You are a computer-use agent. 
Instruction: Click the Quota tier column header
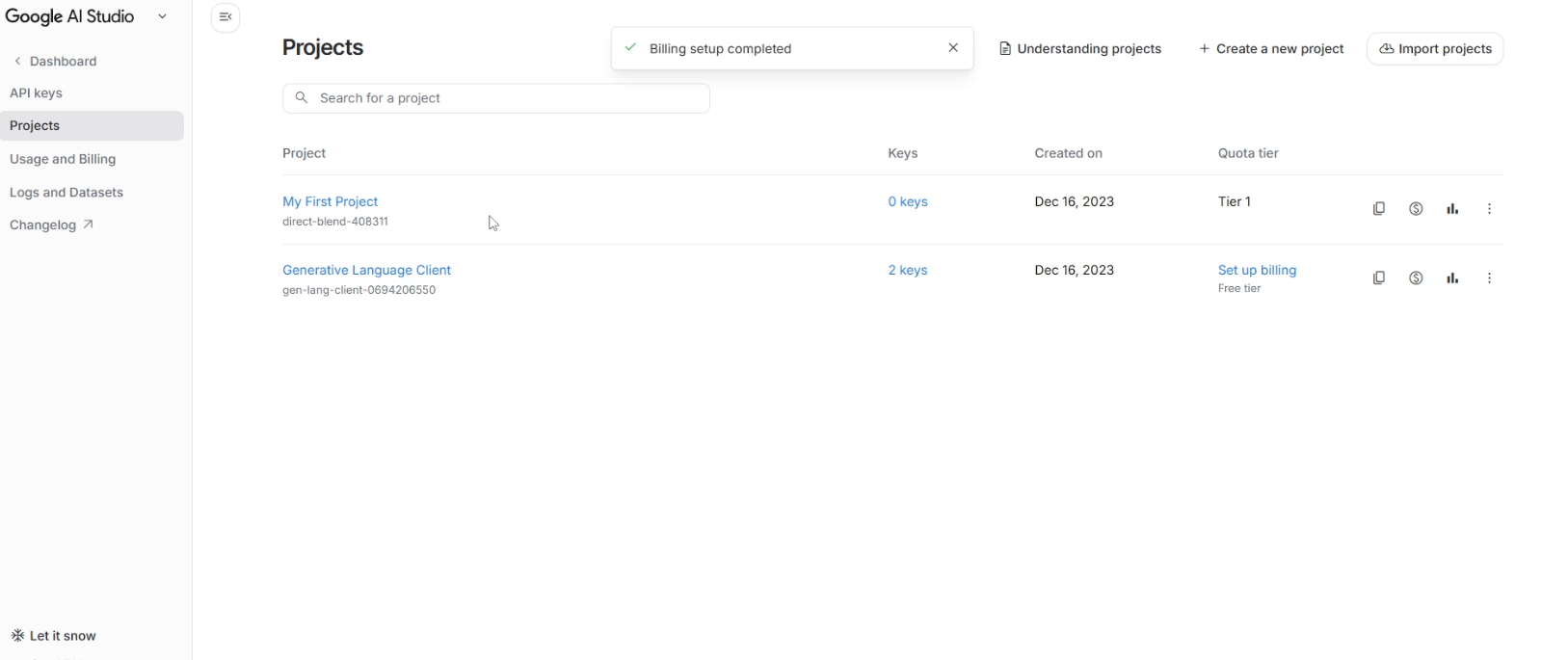[x=1248, y=154]
